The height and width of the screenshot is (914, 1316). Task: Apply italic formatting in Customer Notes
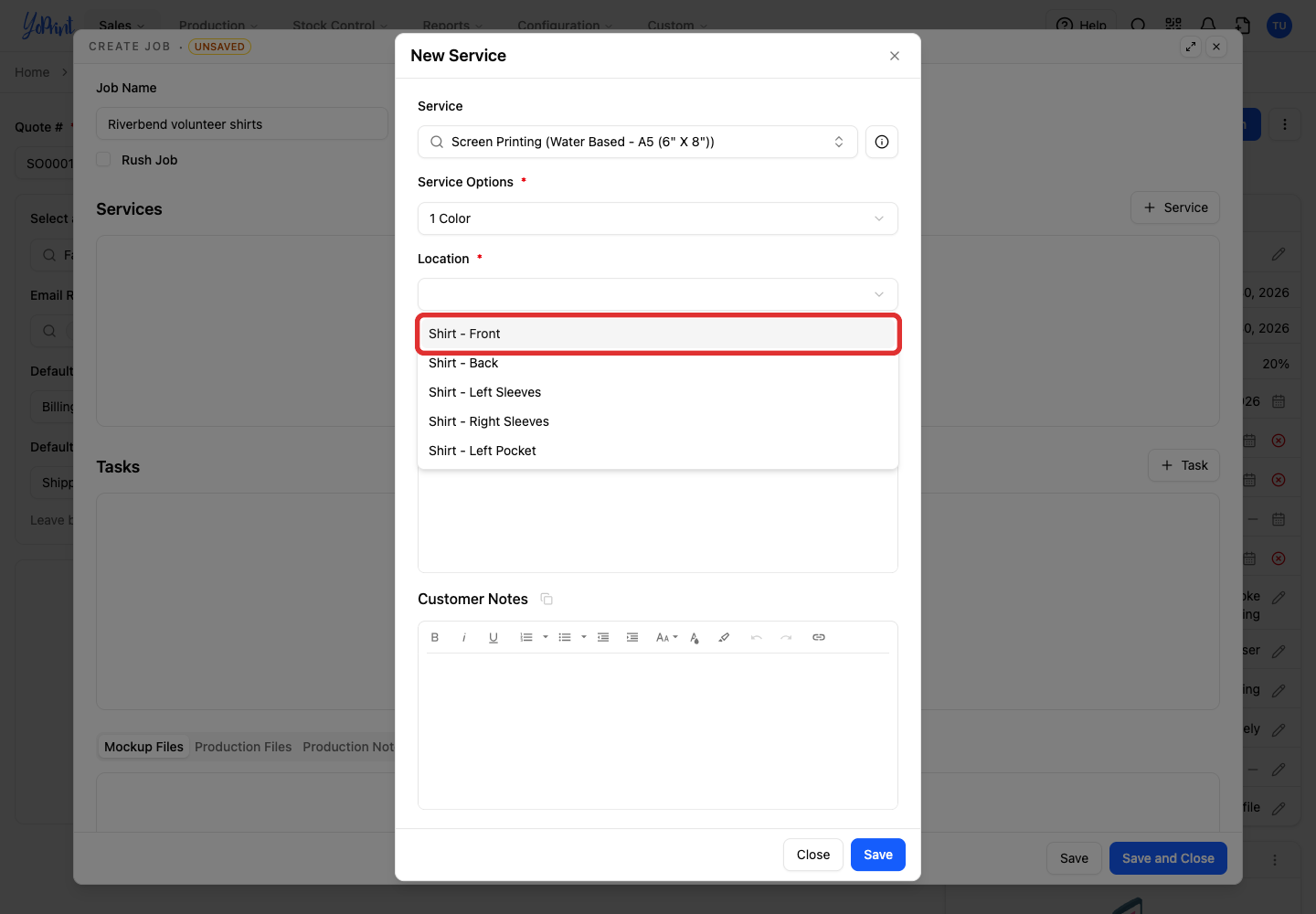coord(464,638)
